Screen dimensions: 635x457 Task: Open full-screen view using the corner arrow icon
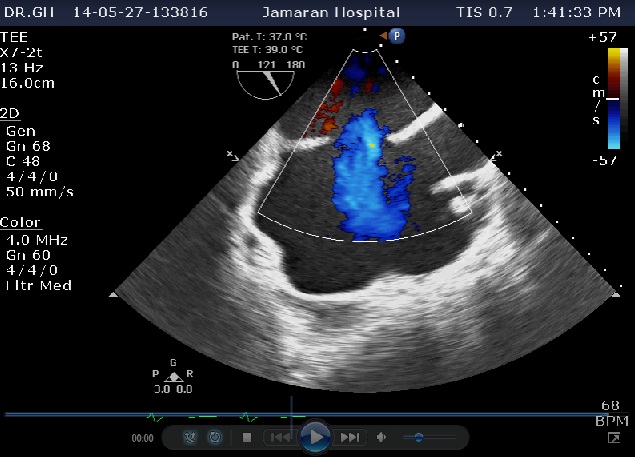click(614, 437)
